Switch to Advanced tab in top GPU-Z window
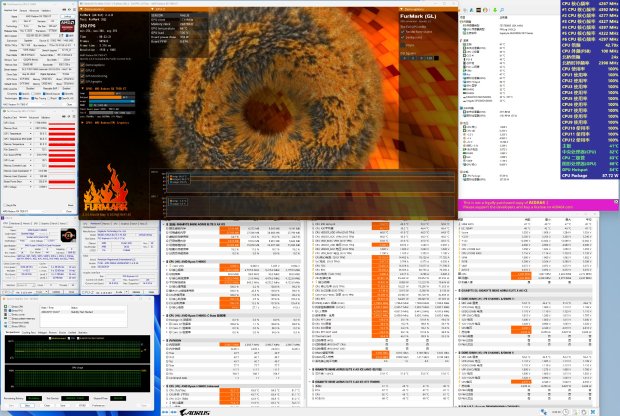Image resolution: width=620 pixels, height=416 pixels. click(x=34, y=11)
